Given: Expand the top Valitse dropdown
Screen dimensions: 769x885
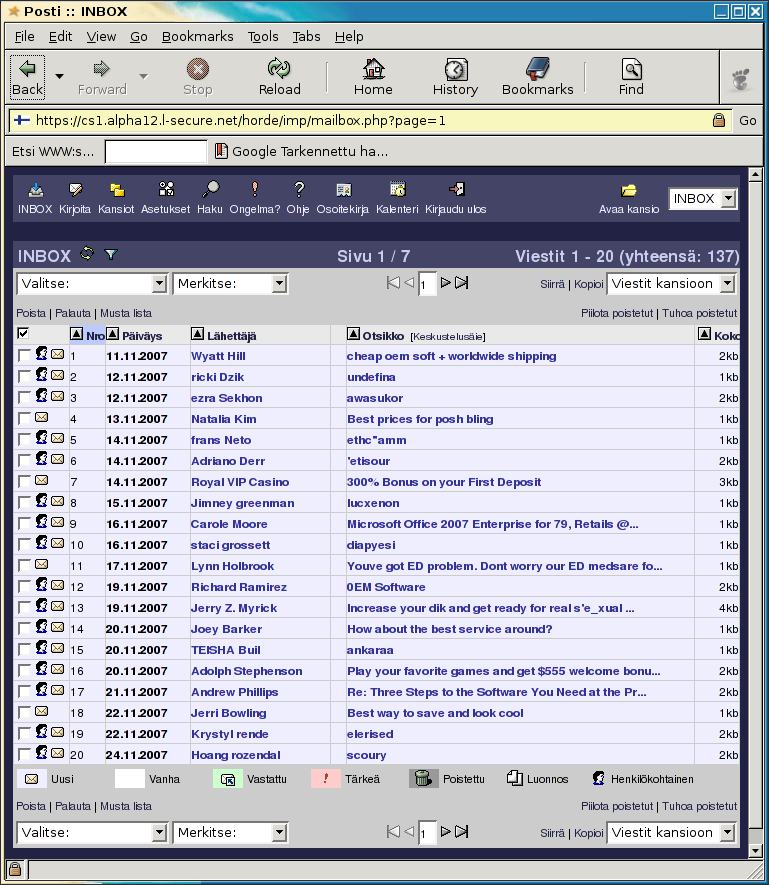Looking at the screenshot, I should click(x=93, y=283).
